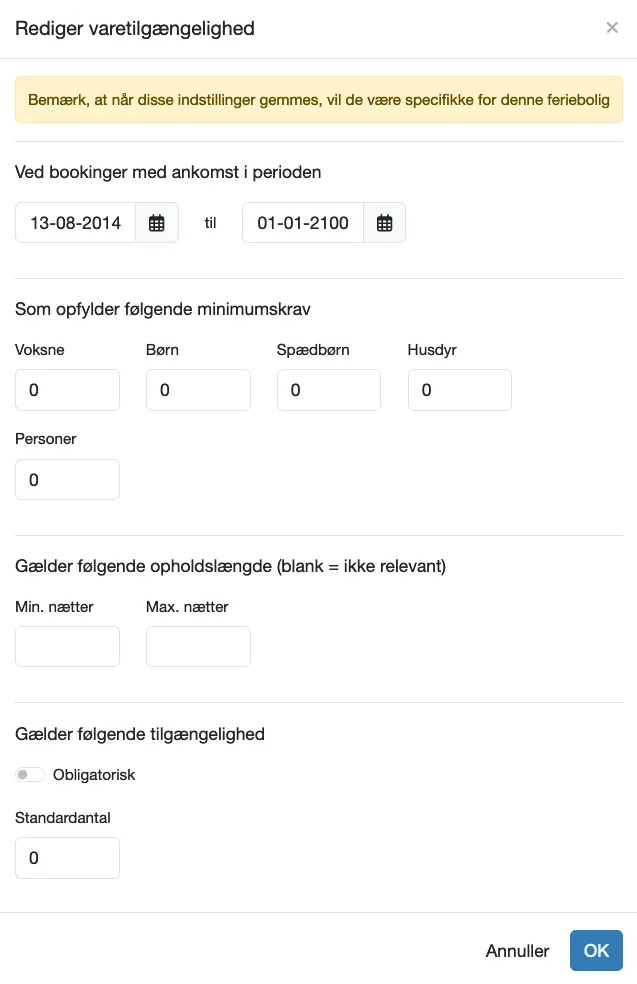Viewport: 637px width, 984px height.
Task: Dismiss the dialog via Annuller
Action: (517, 950)
